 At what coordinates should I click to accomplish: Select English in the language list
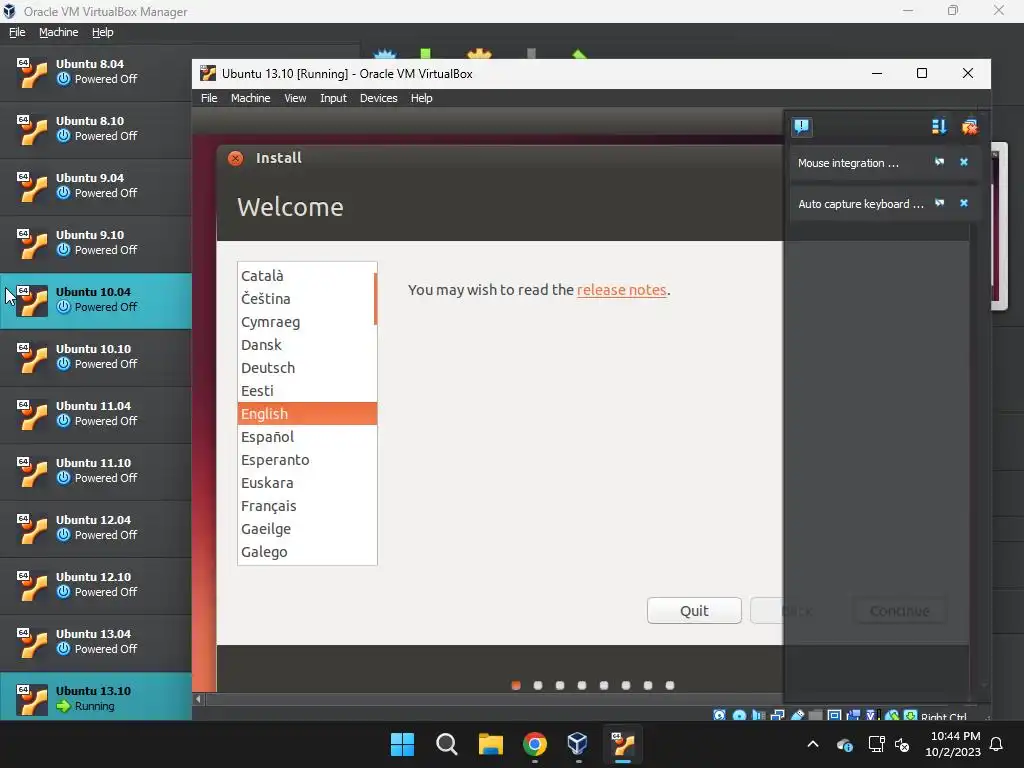pyautogui.click(x=307, y=413)
